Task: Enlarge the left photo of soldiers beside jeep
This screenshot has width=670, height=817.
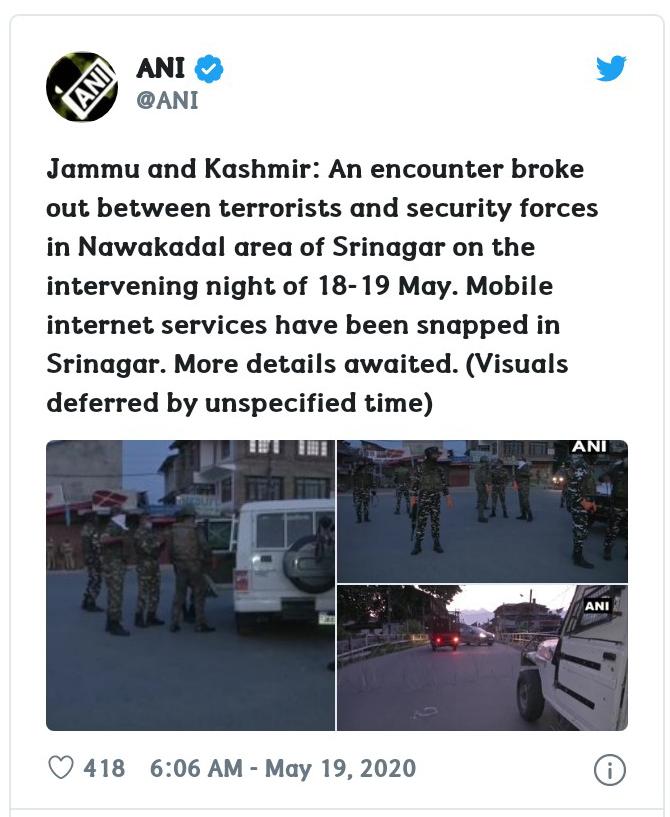Action: click(191, 585)
